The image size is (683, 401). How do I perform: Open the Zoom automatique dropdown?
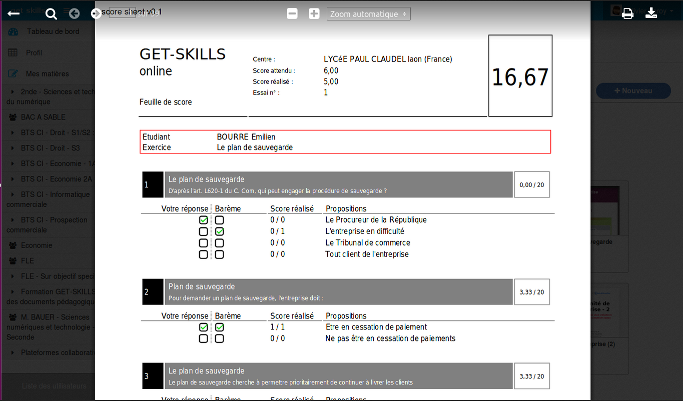[x=368, y=14]
